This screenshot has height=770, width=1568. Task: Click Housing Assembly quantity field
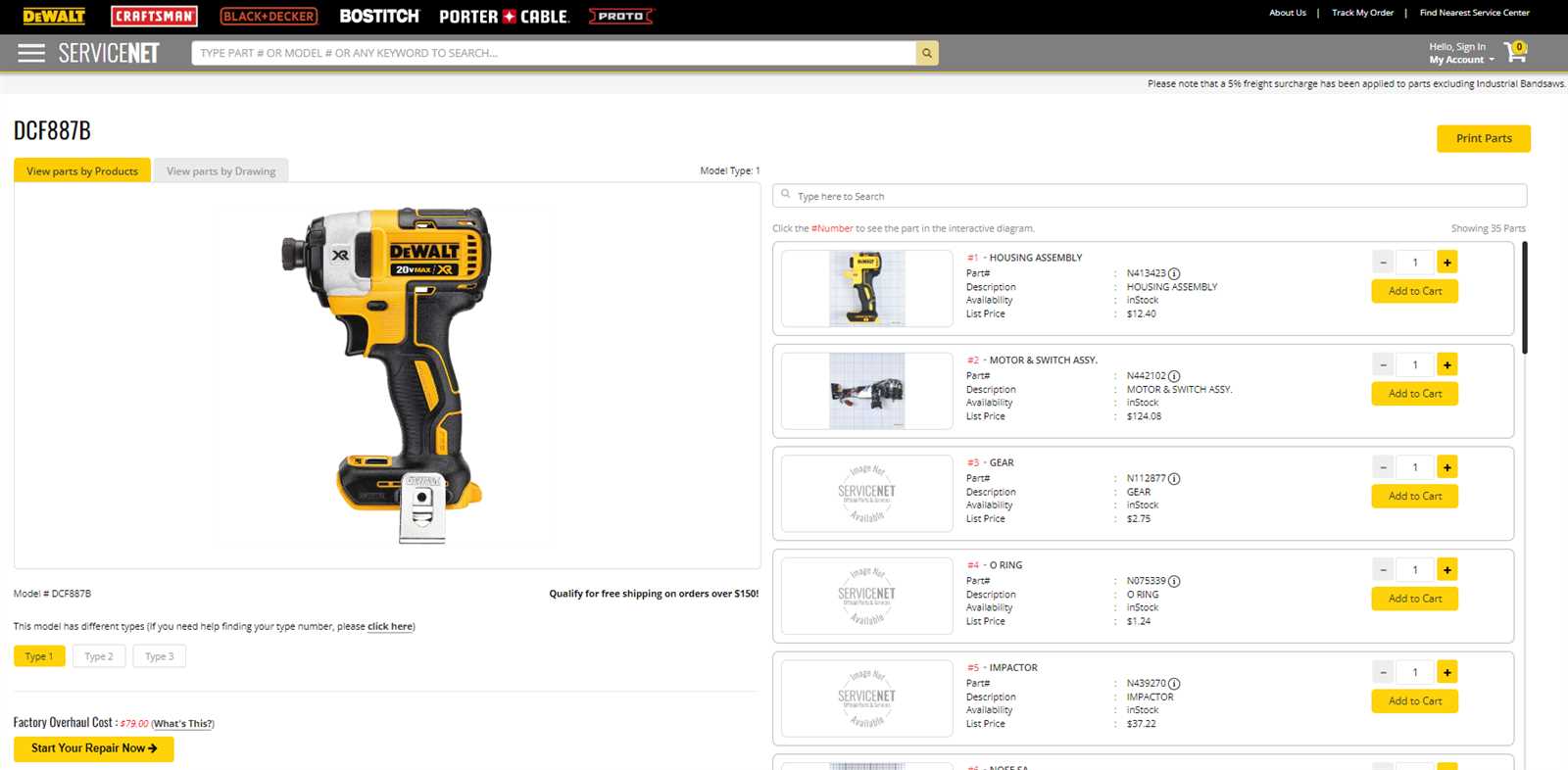1415,263
